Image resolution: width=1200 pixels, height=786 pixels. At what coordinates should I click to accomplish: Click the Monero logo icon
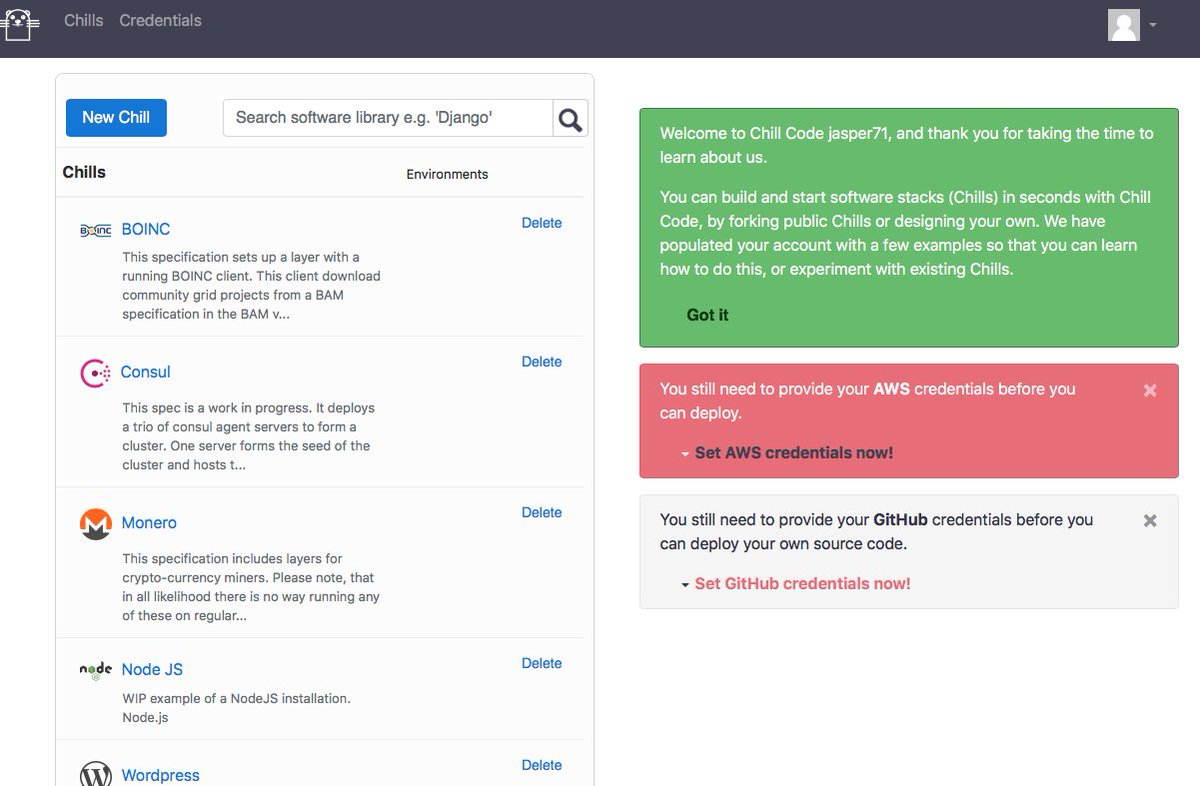(x=95, y=524)
